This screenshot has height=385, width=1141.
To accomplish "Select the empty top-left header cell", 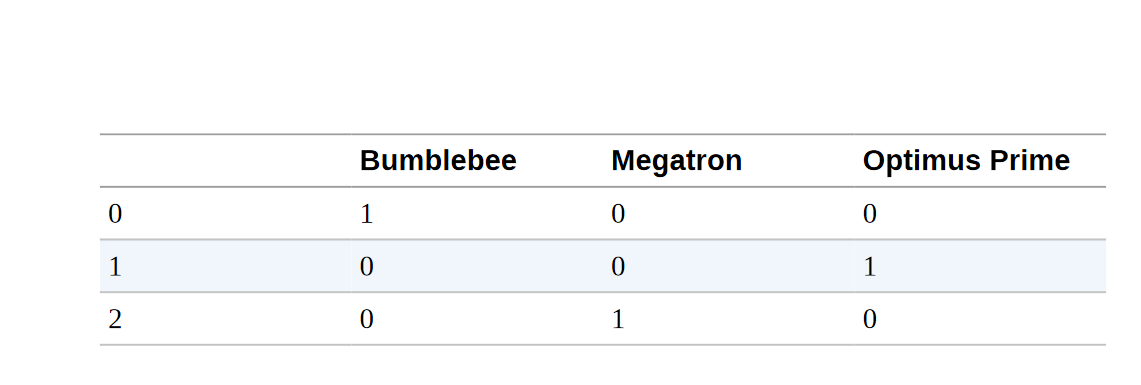I will tap(225, 160).
